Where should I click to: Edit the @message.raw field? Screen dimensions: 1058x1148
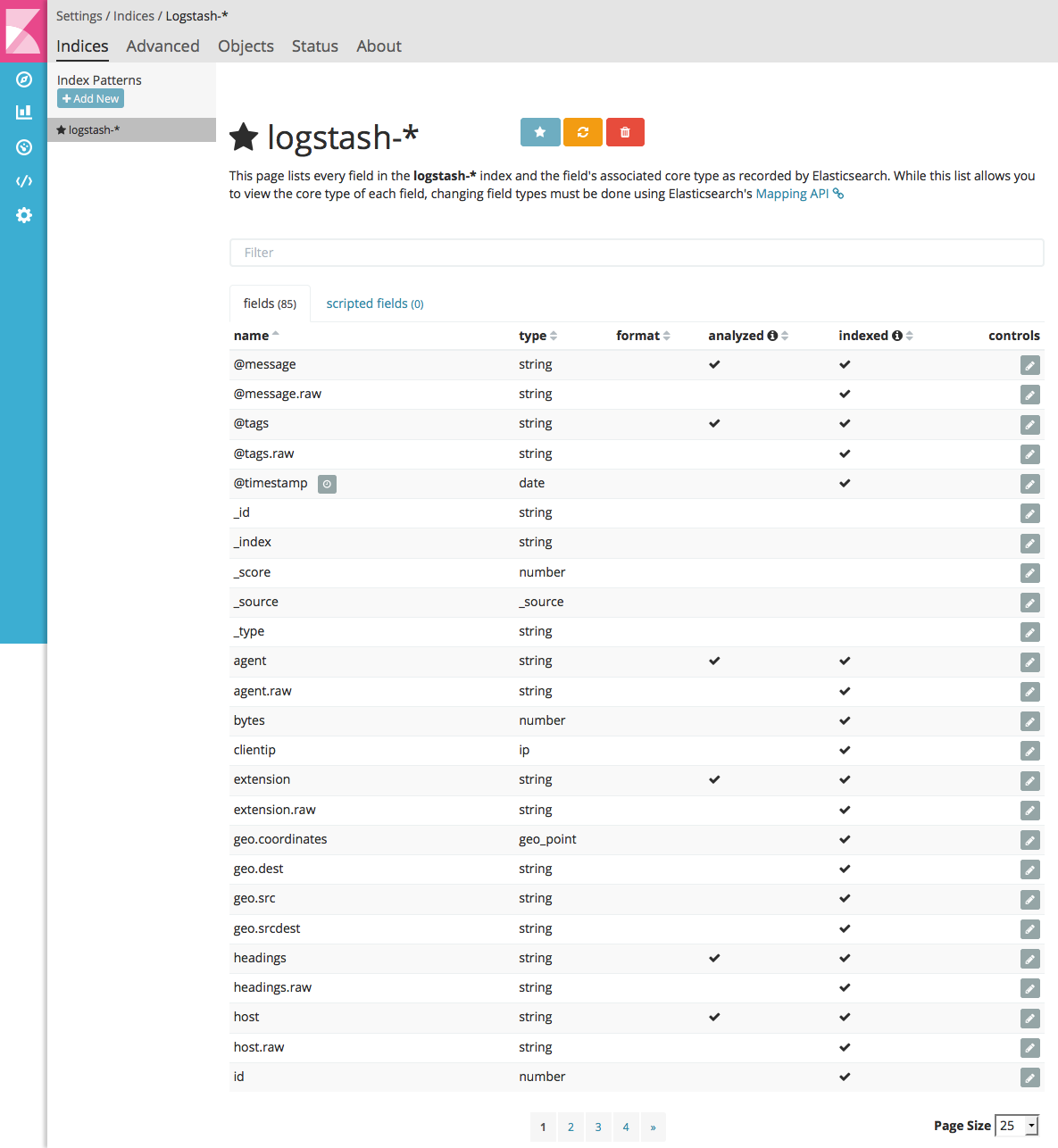coord(1030,395)
